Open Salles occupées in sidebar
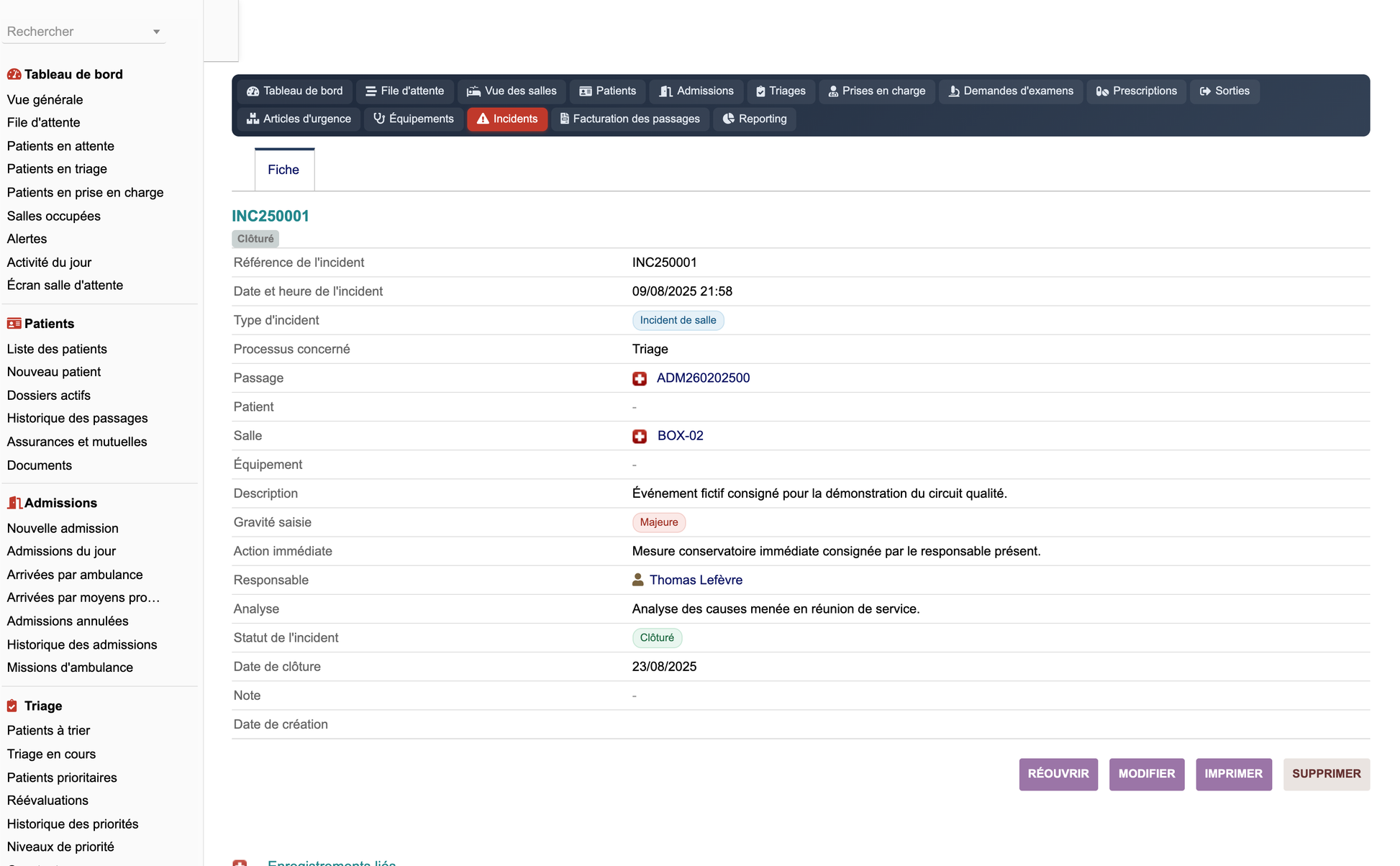Image resolution: width=1400 pixels, height=866 pixels. tap(53, 216)
